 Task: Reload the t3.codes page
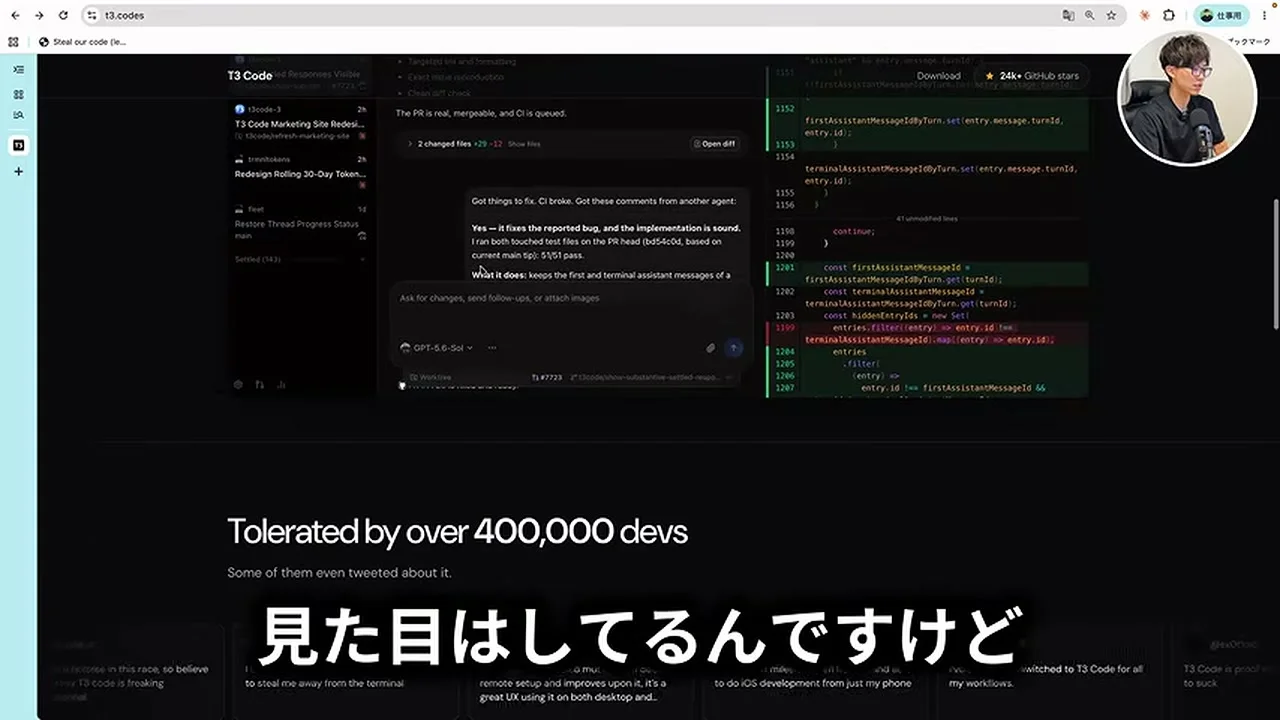[x=63, y=16]
